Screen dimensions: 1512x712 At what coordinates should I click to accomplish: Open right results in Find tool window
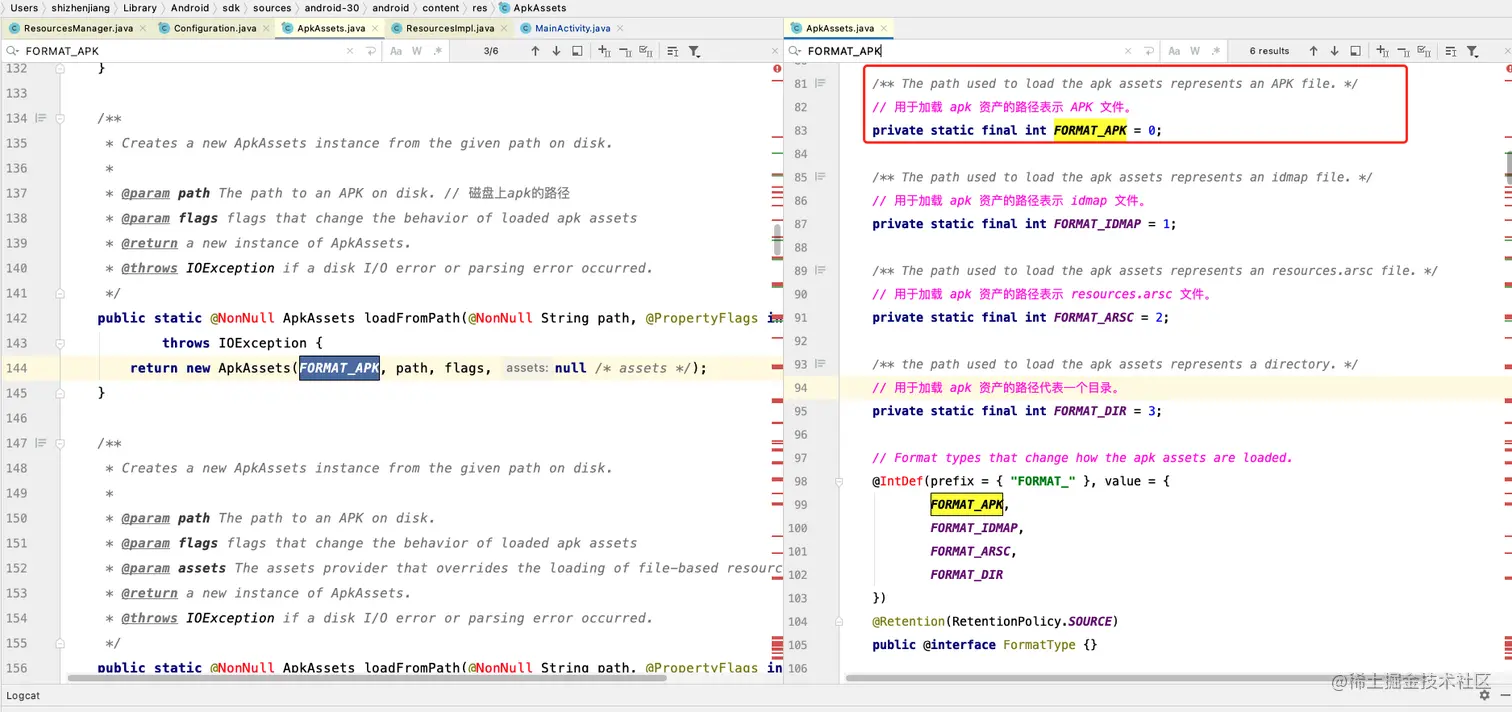[x=1450, y=51]
